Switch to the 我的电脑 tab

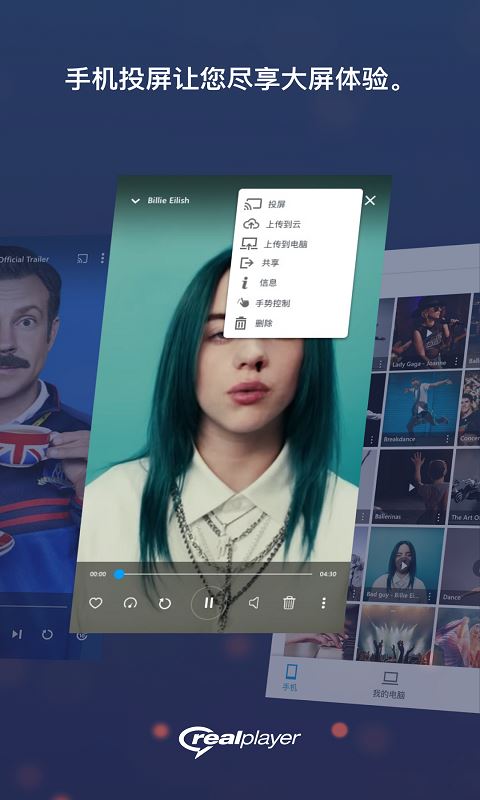388,685
